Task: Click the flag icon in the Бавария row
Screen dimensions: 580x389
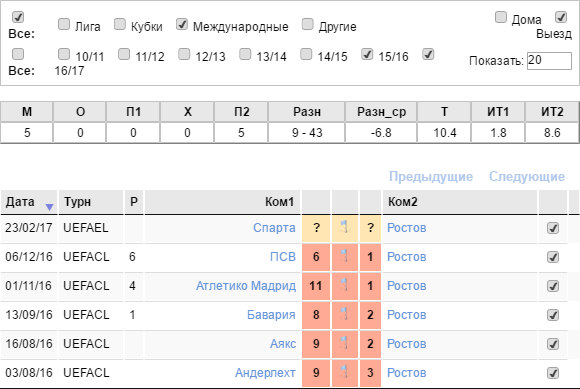Action: coord(344,314)
